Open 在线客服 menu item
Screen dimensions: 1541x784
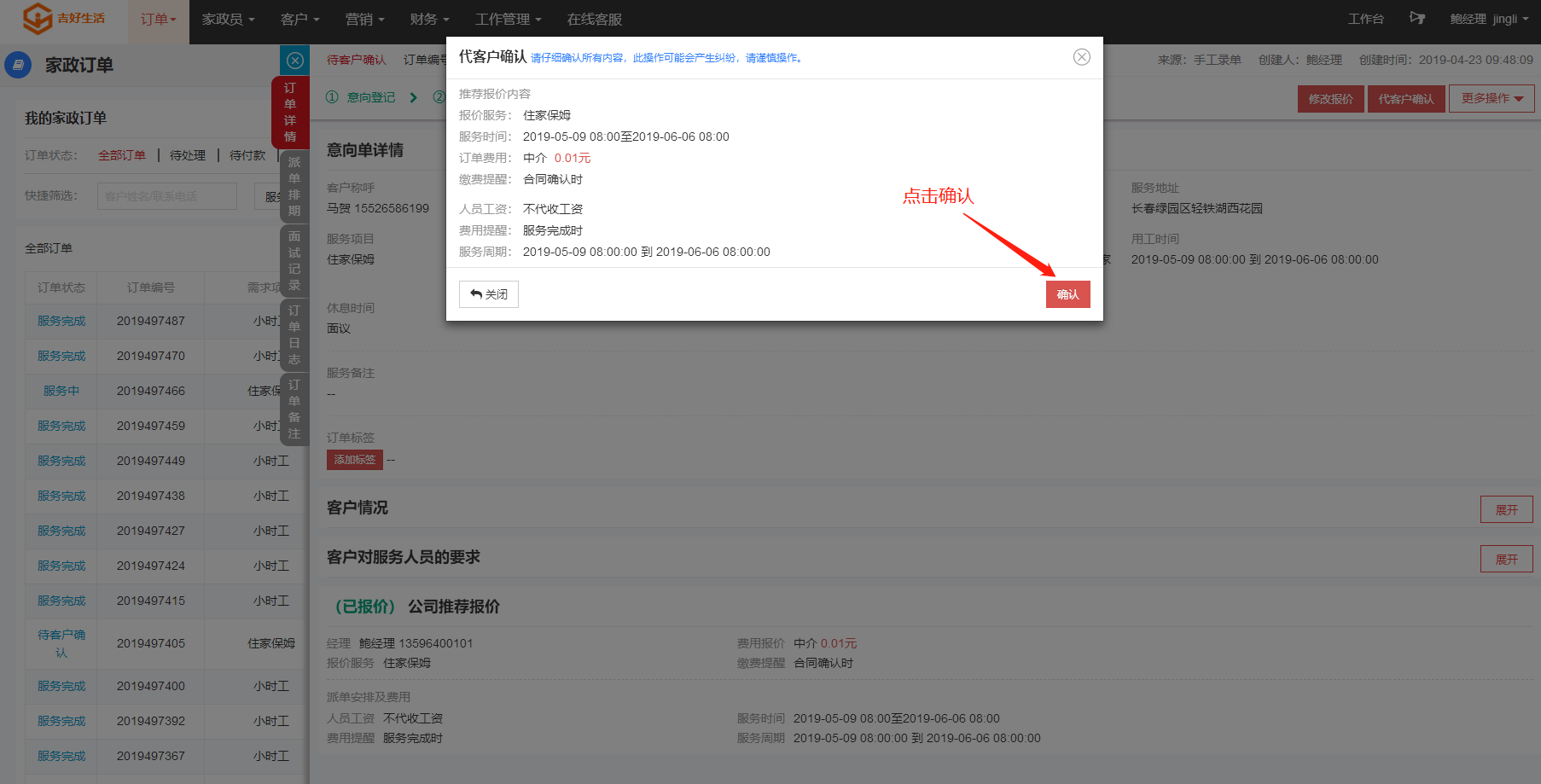click(x=595, y=19)
